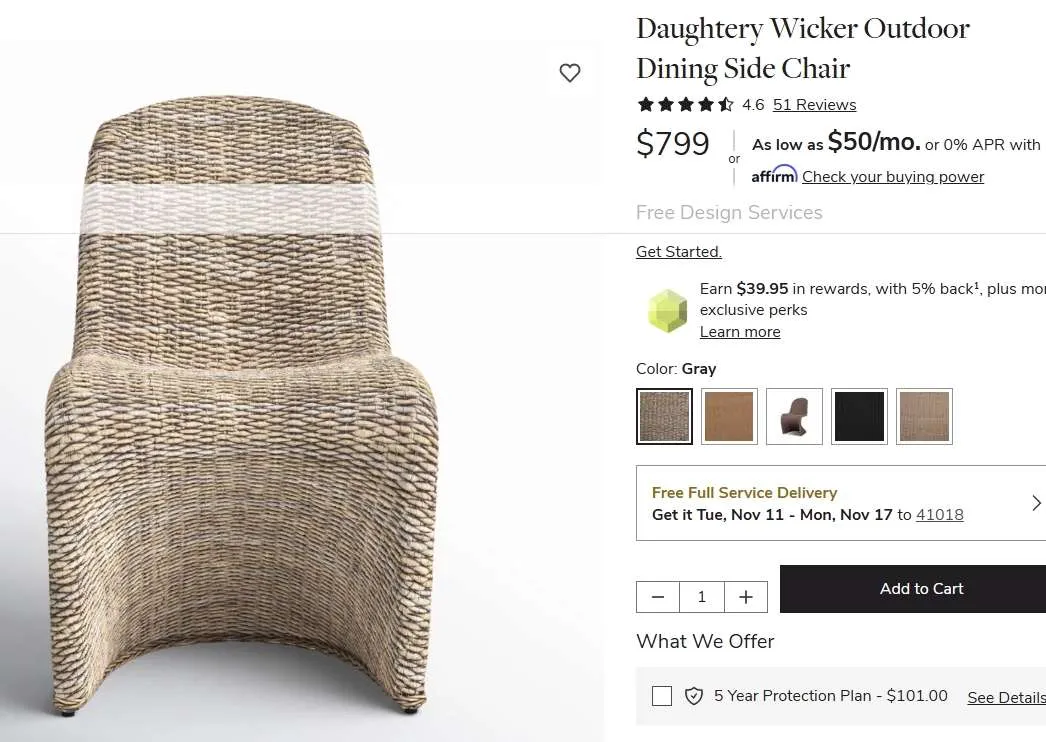
Task: Enable the 5 Year Protection Plan checkbox
Action: [662, 696]
